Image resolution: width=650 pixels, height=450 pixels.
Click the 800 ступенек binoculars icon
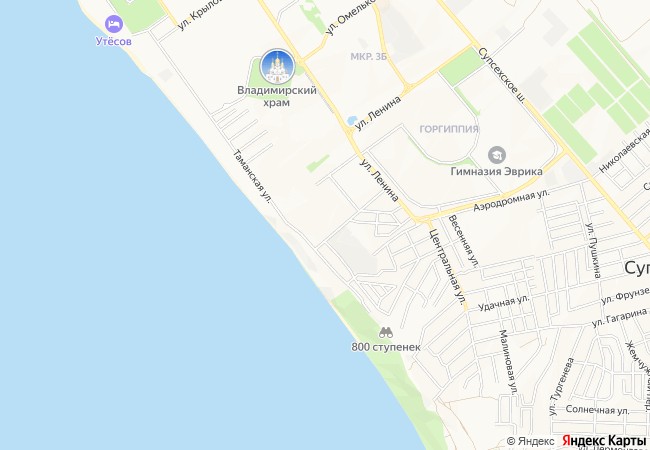386,332
